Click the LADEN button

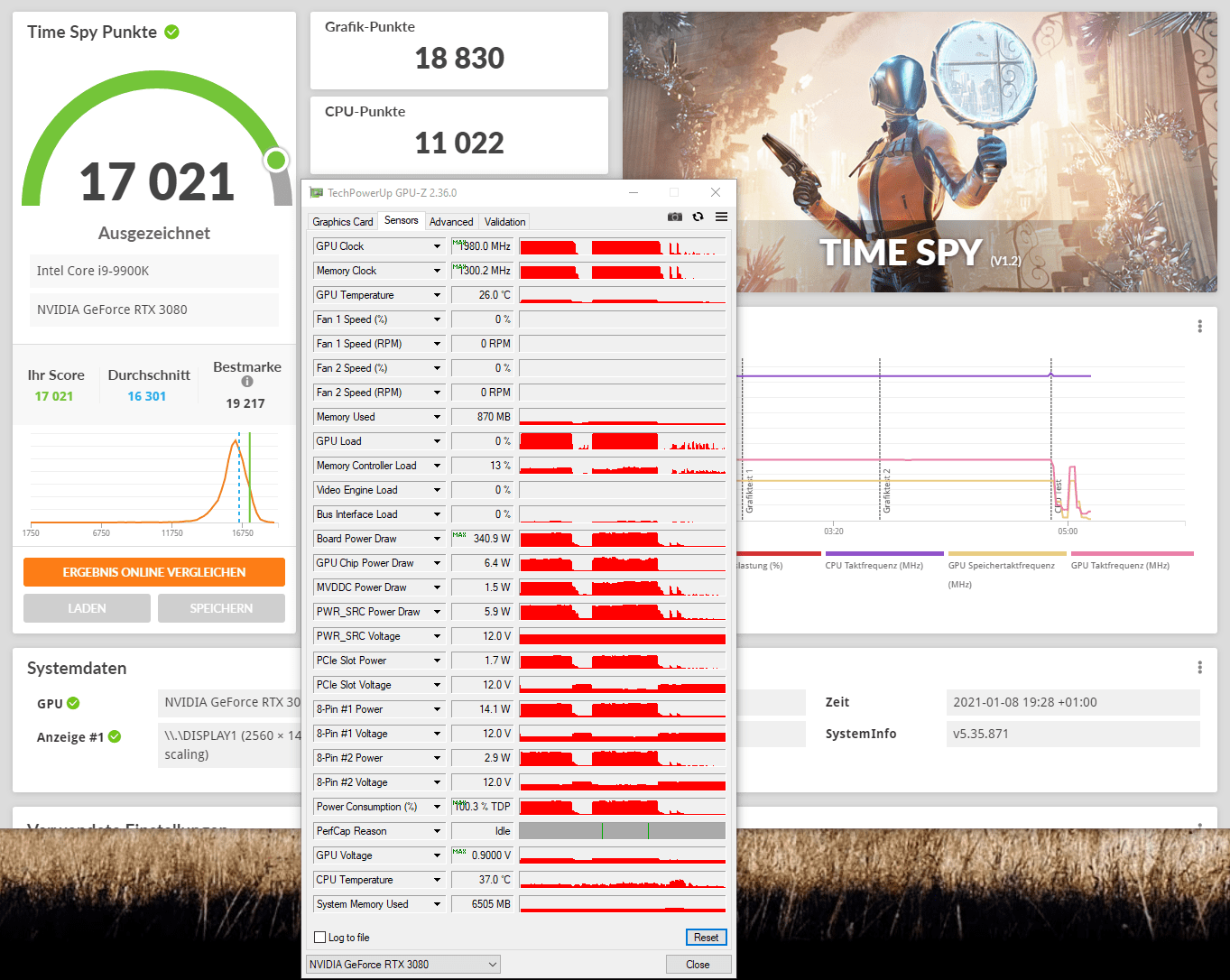87,608
